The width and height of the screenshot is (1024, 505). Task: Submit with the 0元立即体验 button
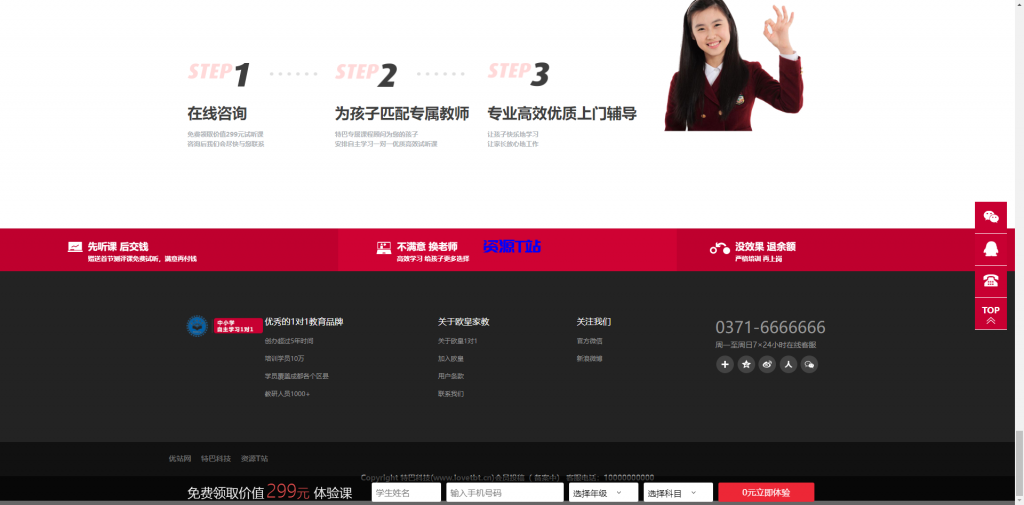coord(766,493)
